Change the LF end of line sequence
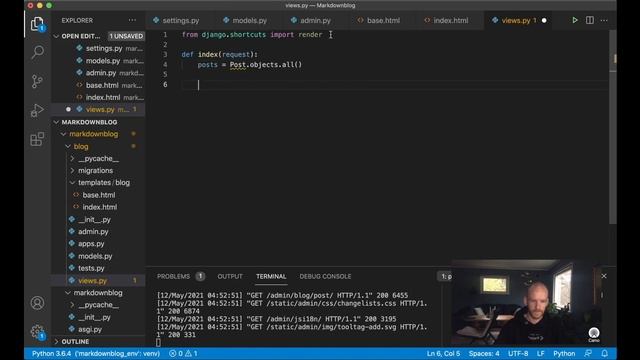640x360 pixels. point(540,353)
